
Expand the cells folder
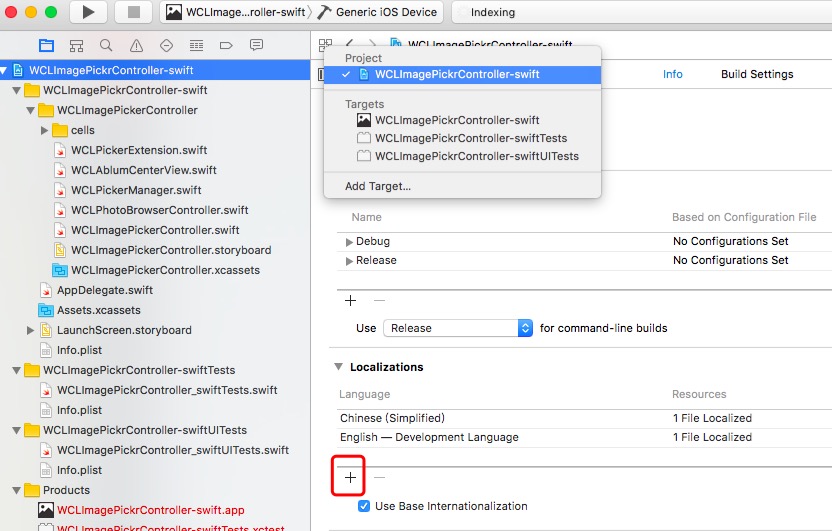[x=45, y=130]
